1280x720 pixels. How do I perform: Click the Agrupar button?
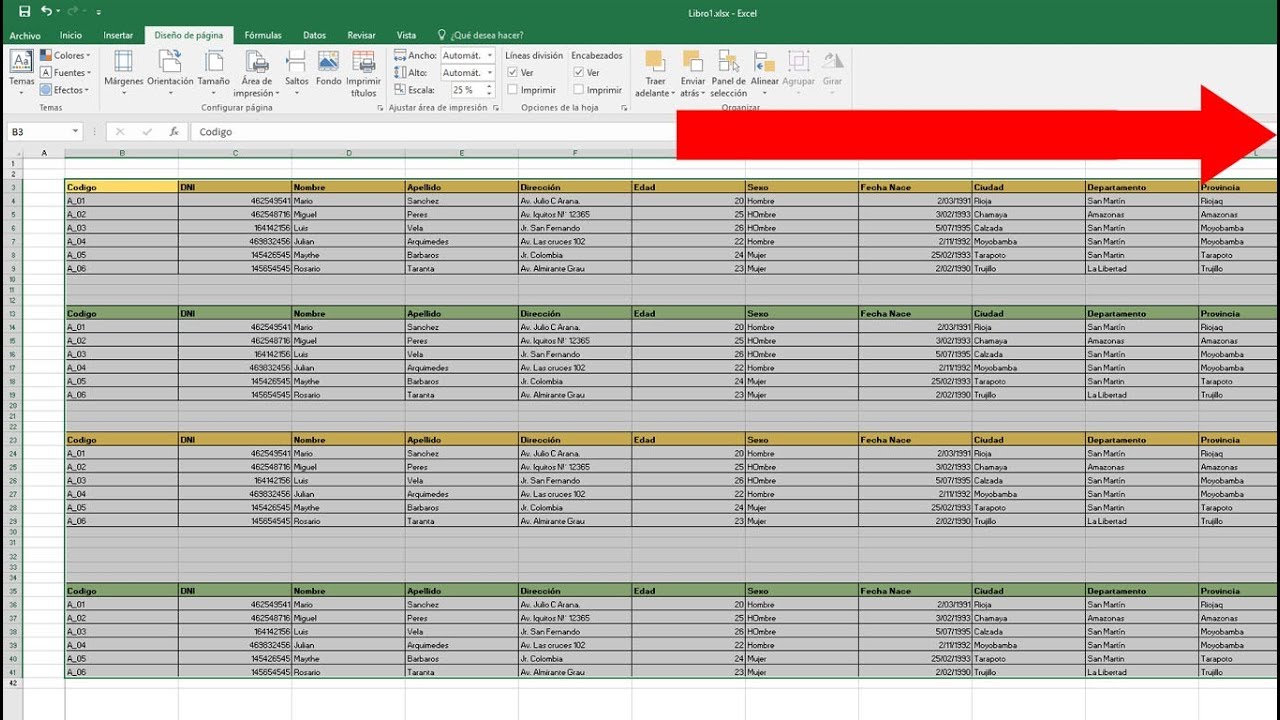799,73
